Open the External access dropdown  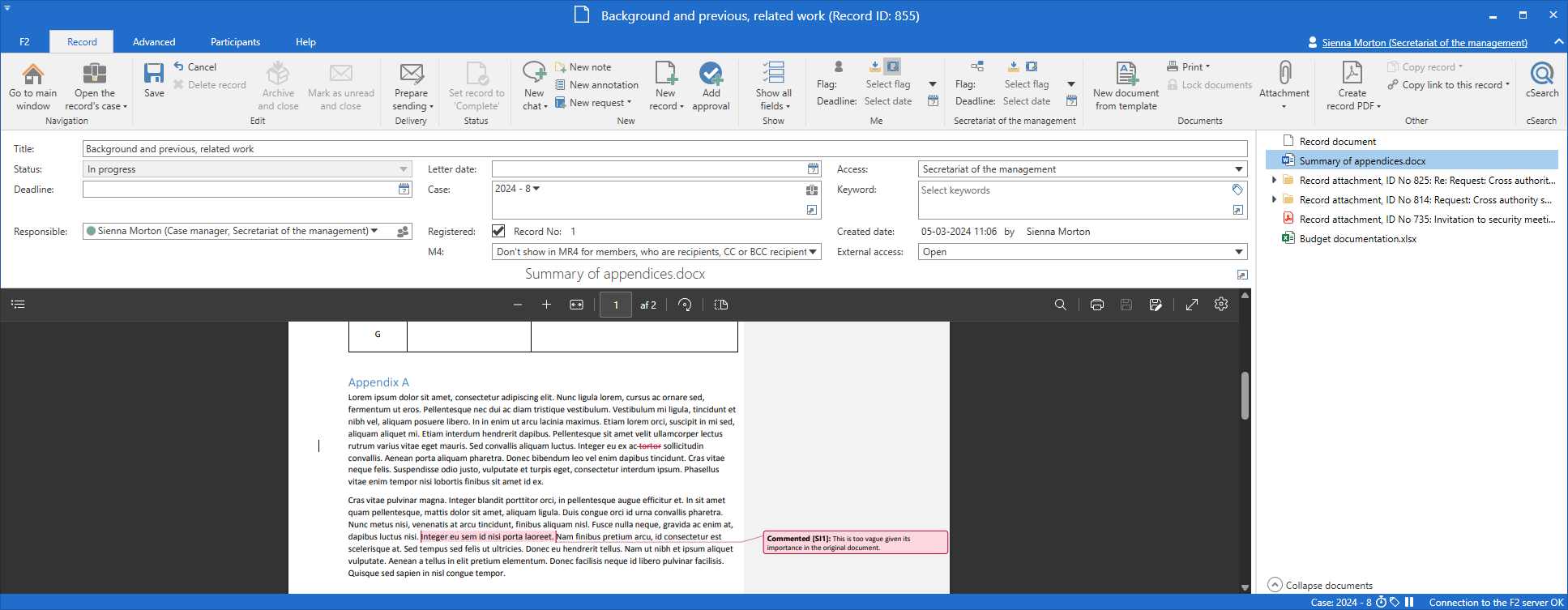[x=1238, y=252]
